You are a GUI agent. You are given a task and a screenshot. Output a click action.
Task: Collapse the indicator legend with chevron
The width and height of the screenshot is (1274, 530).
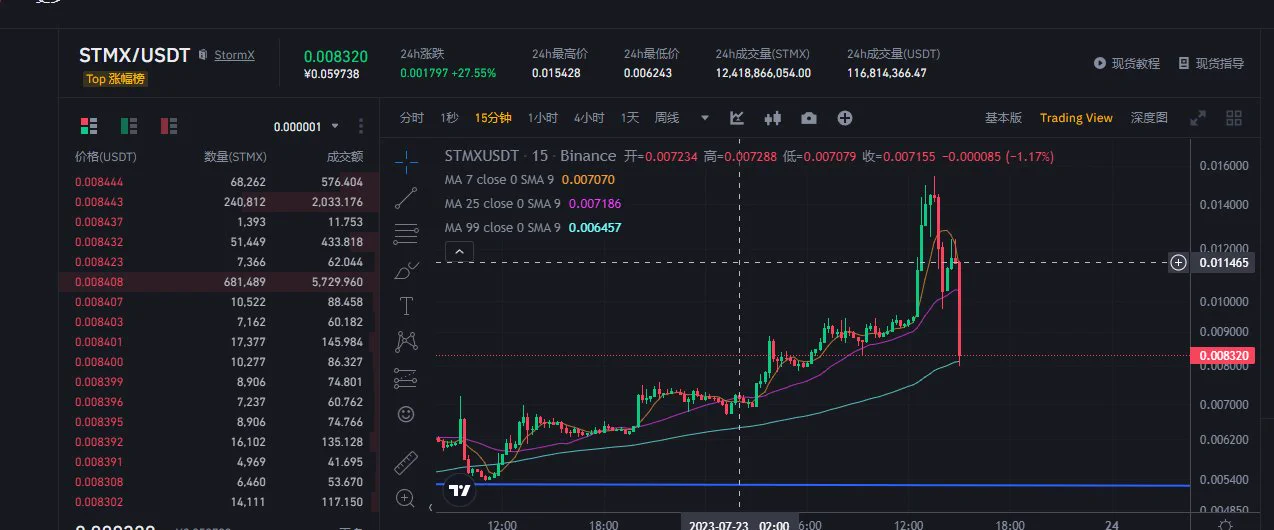coord(457,251)
